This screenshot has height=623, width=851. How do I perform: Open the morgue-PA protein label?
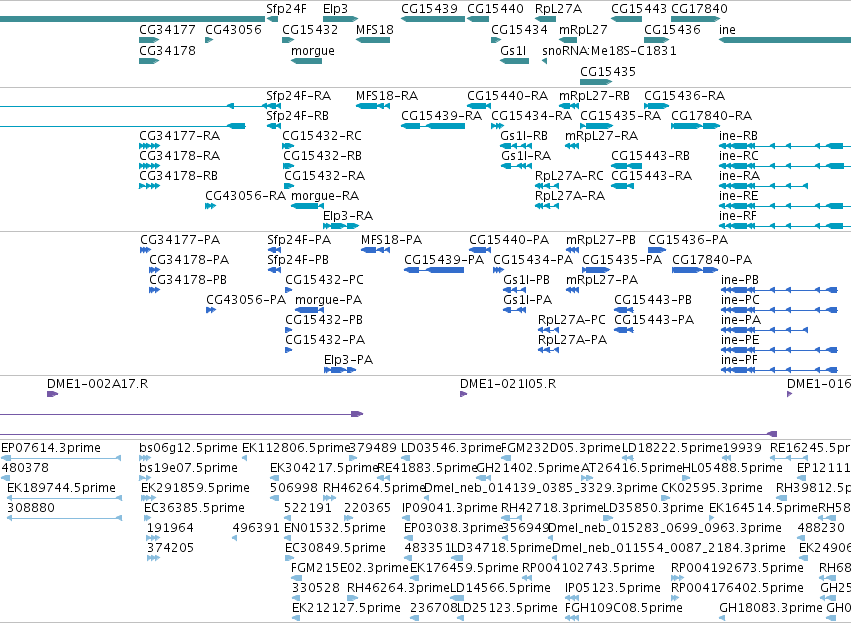click(x=328, y=300)
